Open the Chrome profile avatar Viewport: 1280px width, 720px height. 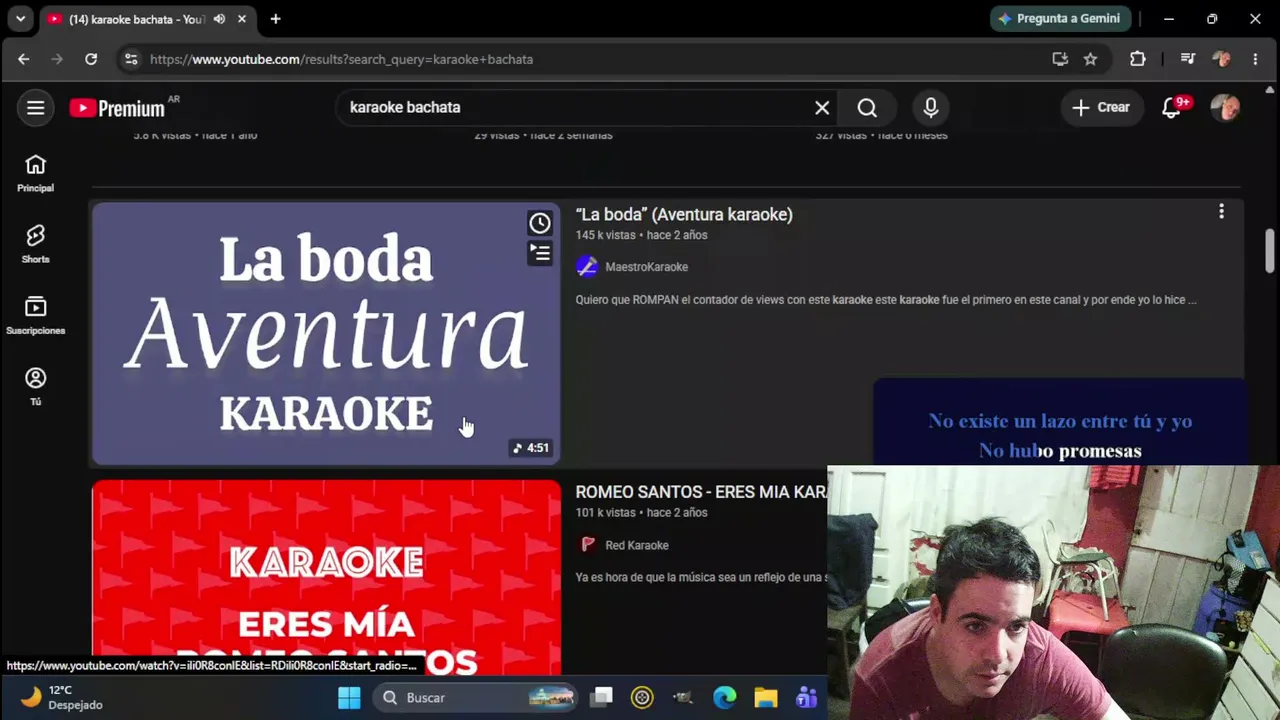pyautogui.click(x=1221, y=59)
